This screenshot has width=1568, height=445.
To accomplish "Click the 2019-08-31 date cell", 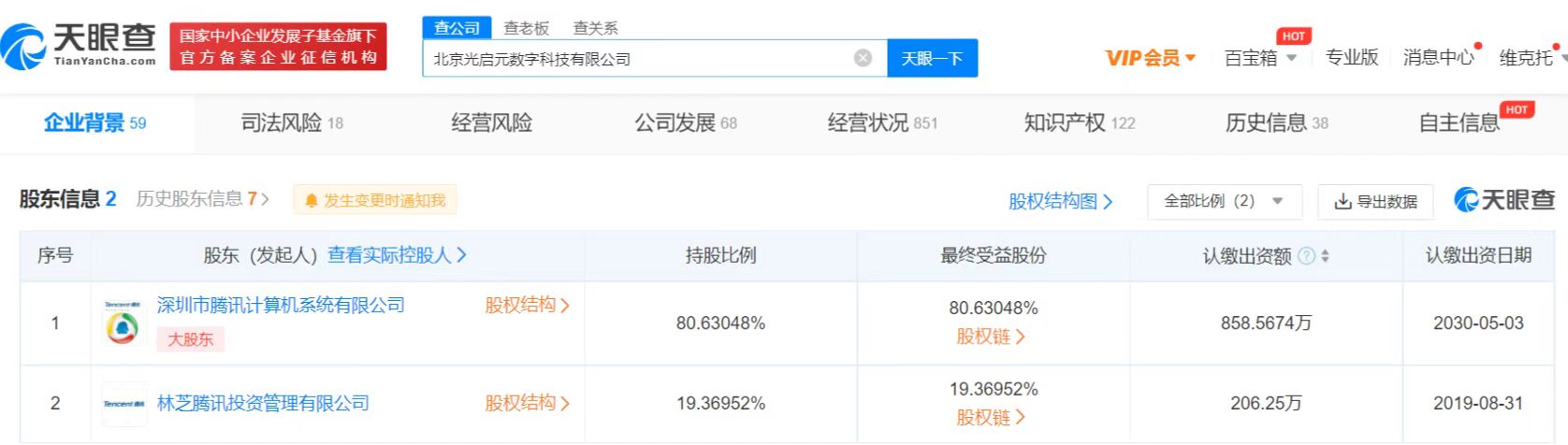I will tap(1478, 404).
